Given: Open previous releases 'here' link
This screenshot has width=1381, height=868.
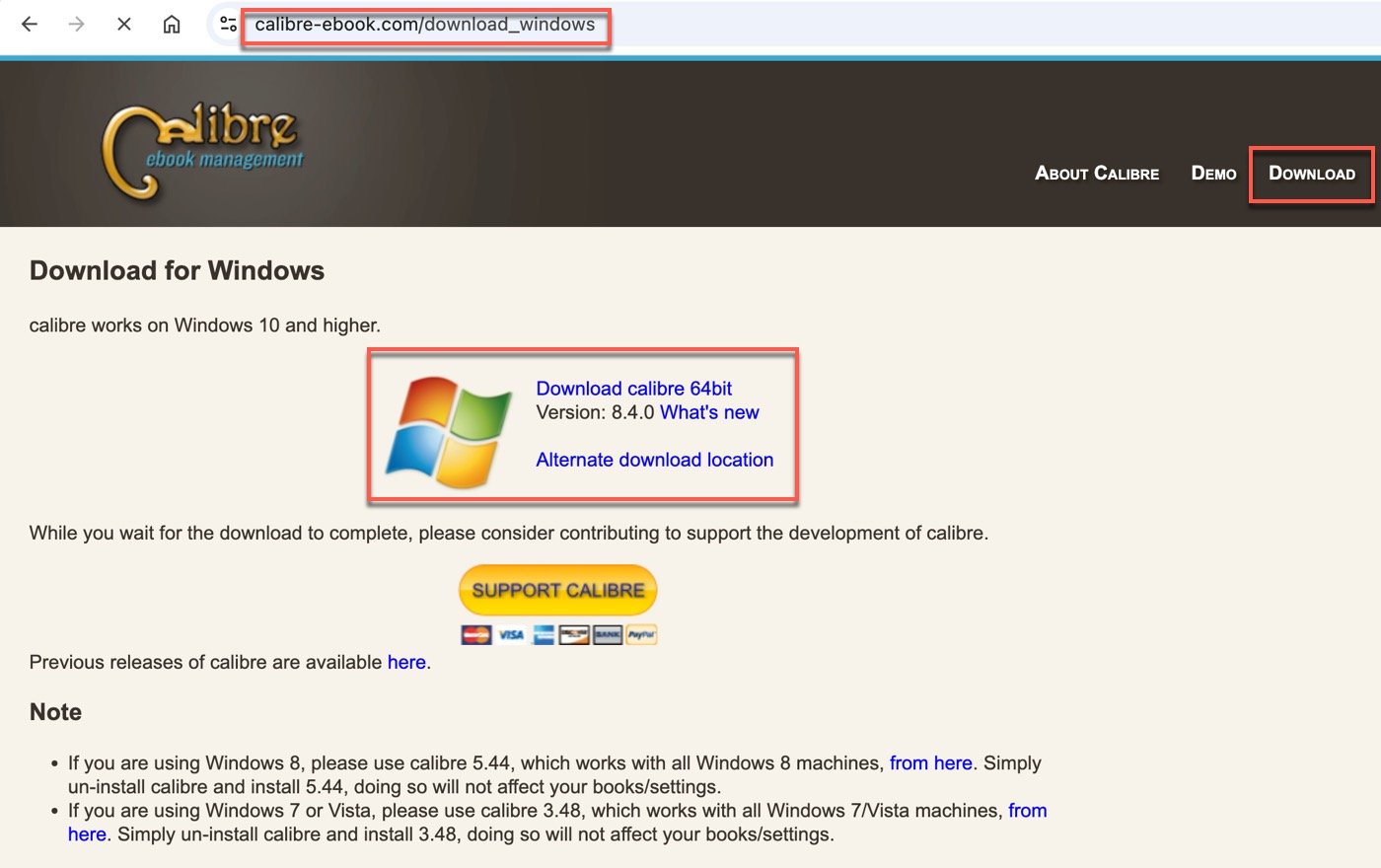Looking at the screenshot, I should [x=406, y=662].
